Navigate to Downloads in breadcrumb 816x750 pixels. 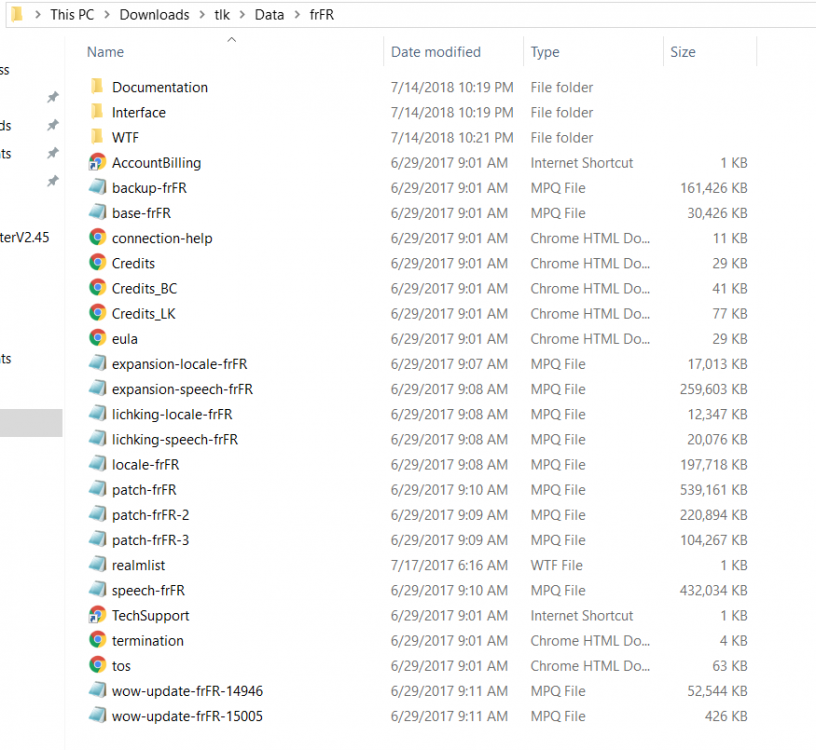(x=155, y=15)
